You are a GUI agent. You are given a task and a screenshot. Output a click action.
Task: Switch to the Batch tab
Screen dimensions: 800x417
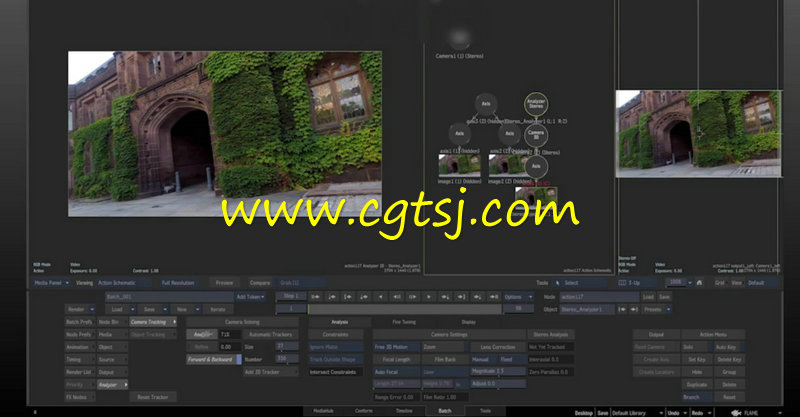click(445, 411)
